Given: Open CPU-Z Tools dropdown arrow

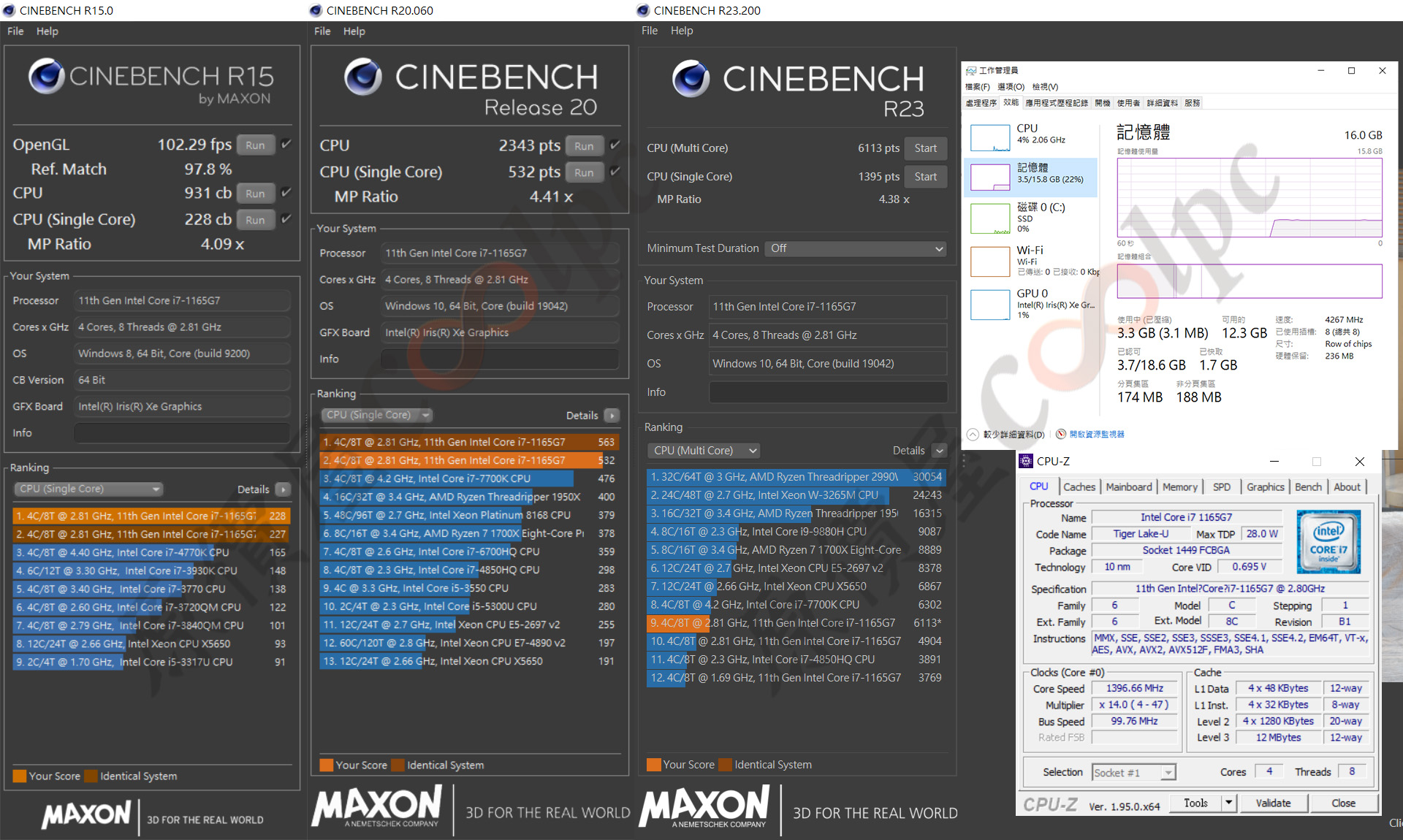Looking at the screenshot, I should tap(1229, 803).
